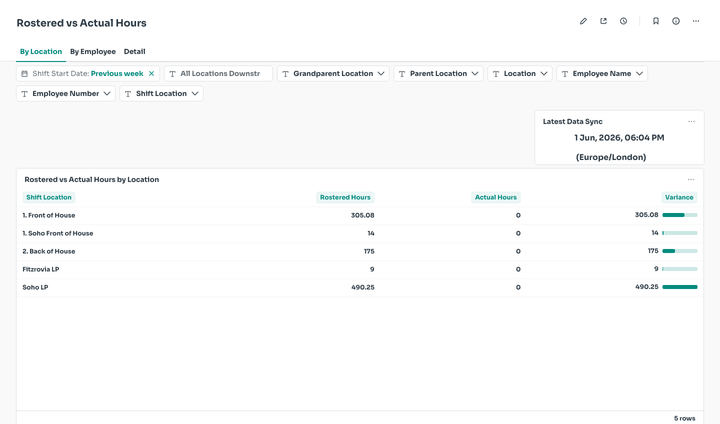This screenshot has height=424, width=720.
Task: Bookmark this report with bookmark icon
Action: [656, 21]
